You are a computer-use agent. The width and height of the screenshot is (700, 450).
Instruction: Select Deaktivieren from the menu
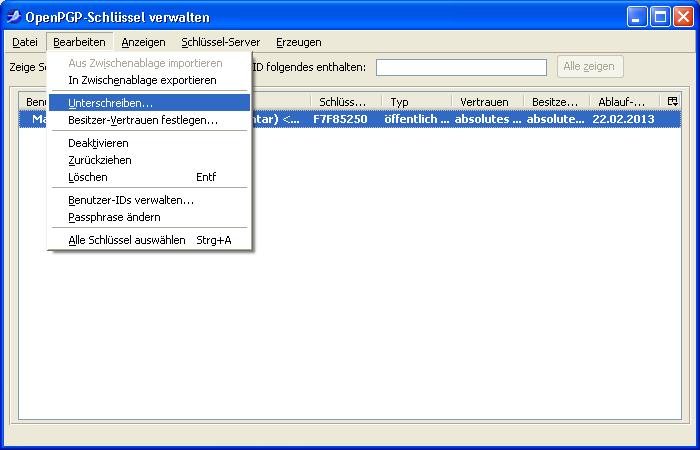tap(149, 143)
